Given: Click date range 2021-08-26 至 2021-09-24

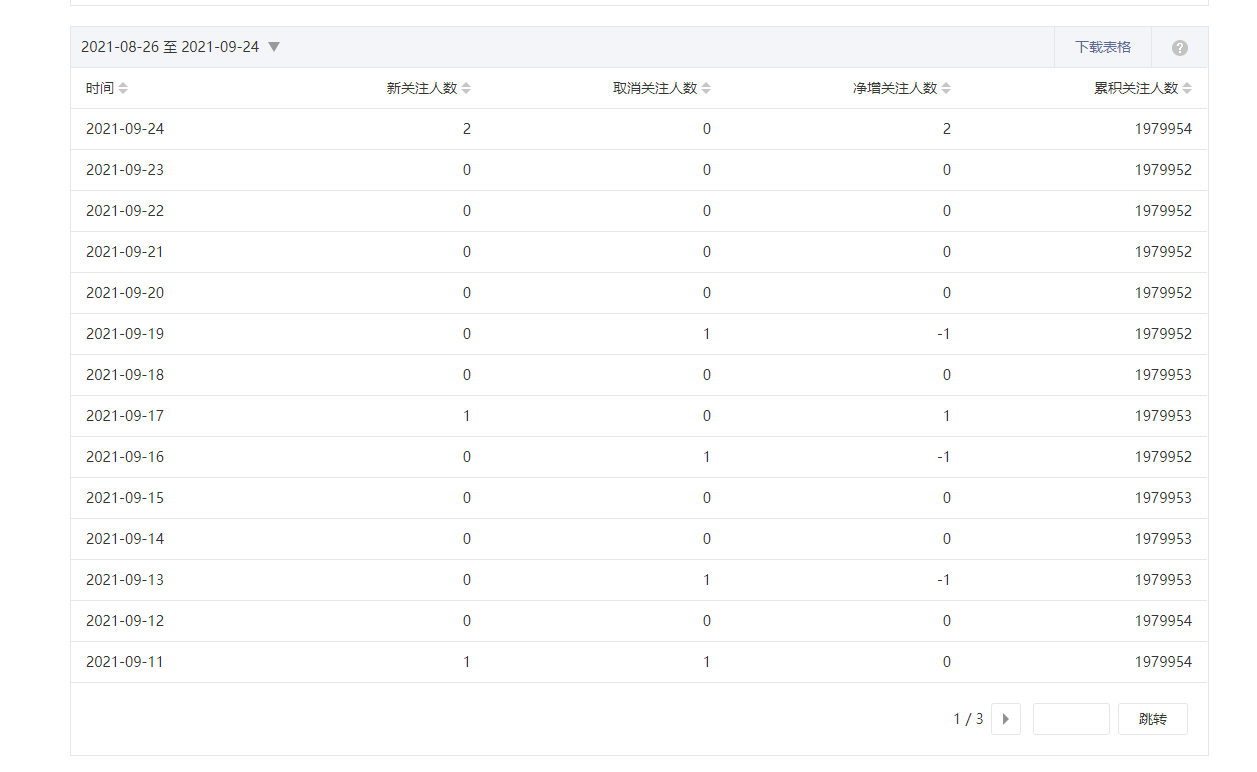Looking at the screenshot, I should (x=170, y=47).
